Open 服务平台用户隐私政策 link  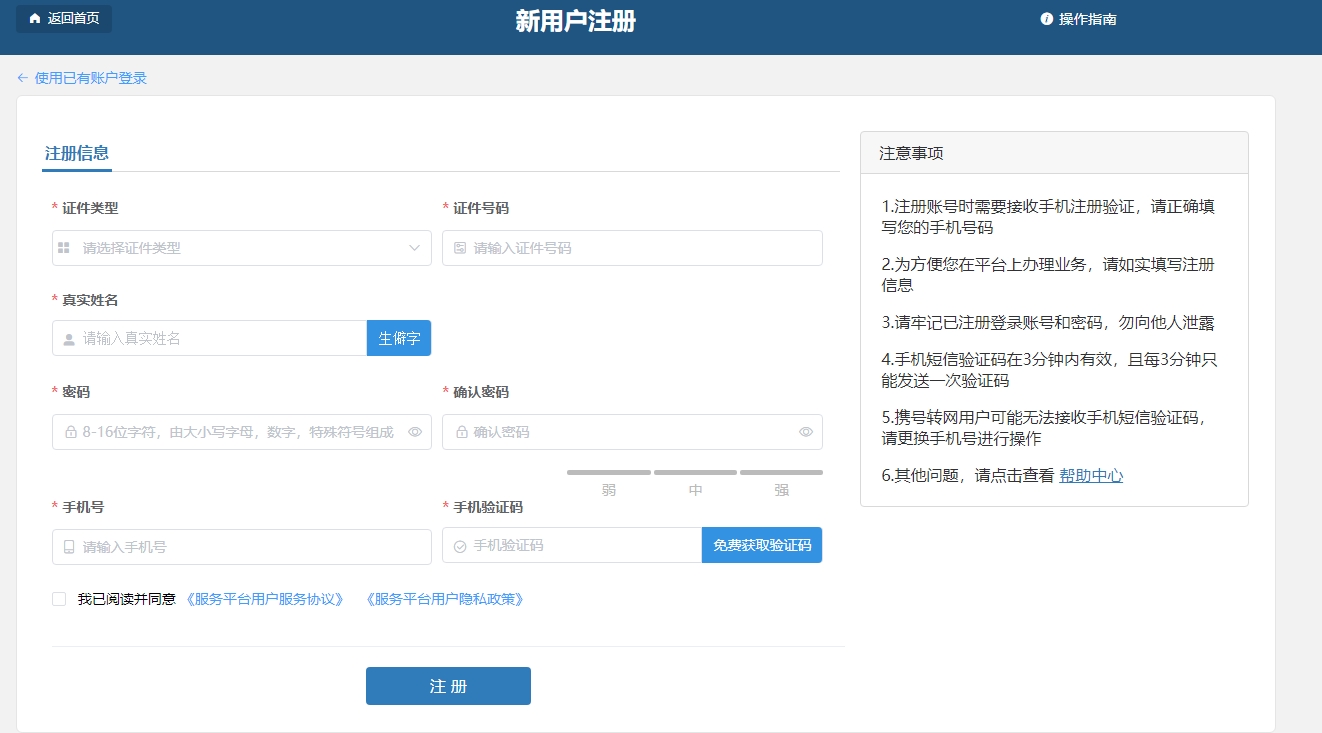pos(444,598)
